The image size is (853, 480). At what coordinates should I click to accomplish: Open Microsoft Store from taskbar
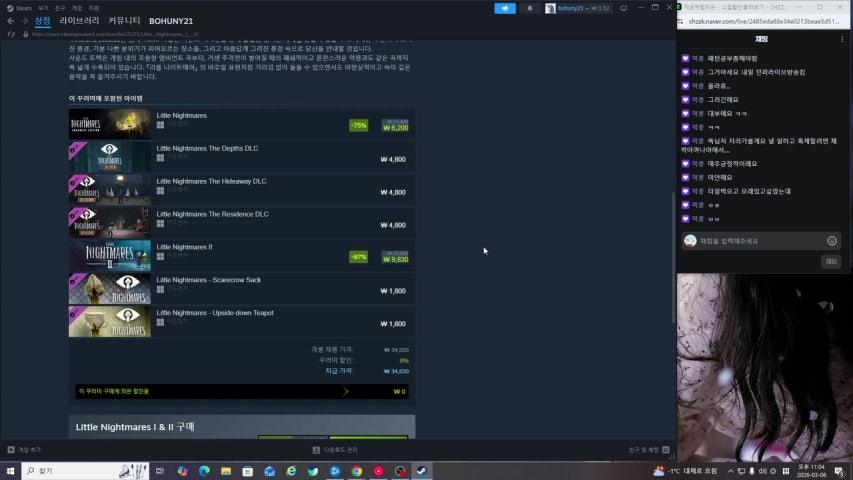click(248, 471)
